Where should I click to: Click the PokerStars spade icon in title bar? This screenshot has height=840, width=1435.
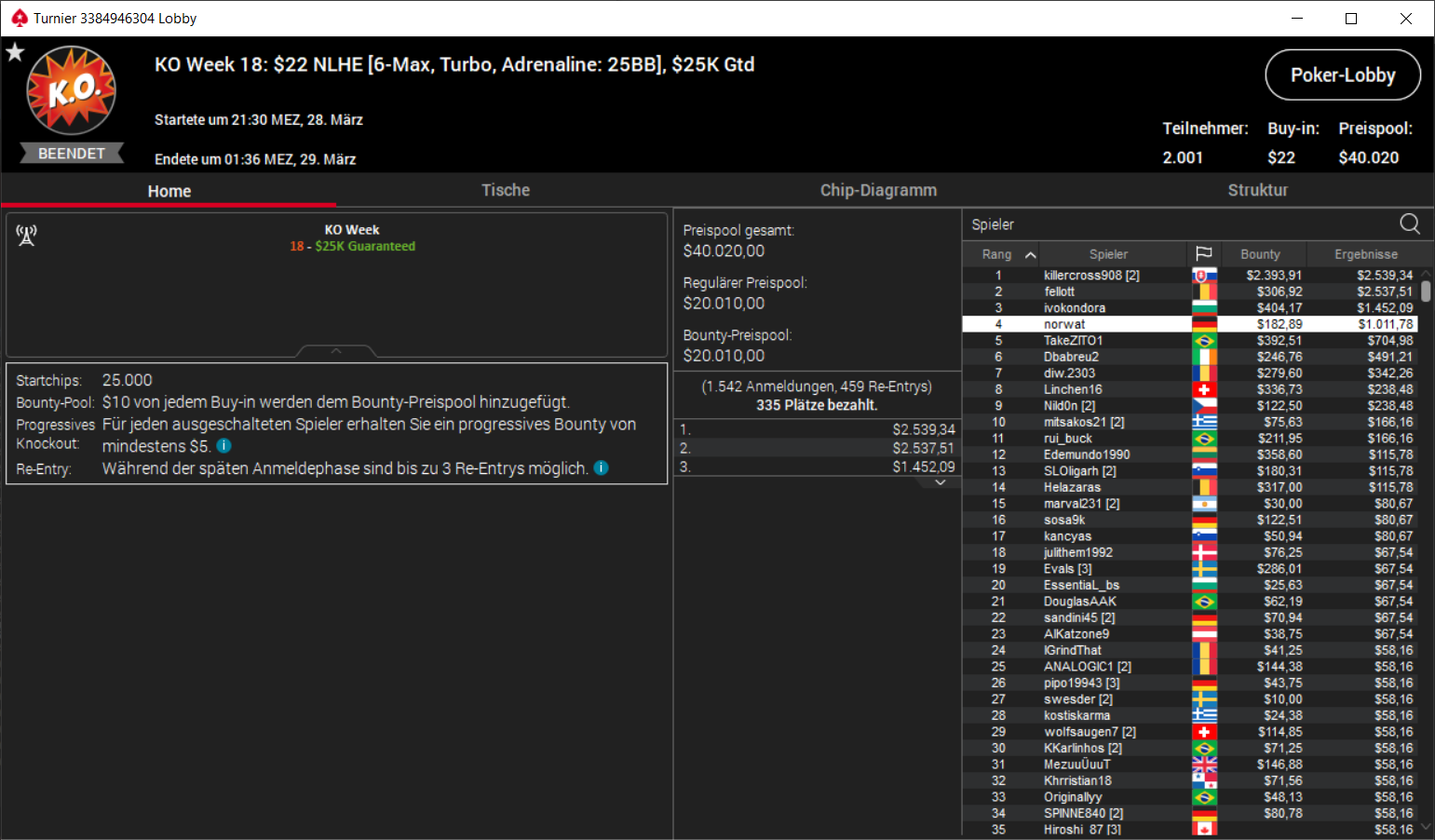(19, 19)
